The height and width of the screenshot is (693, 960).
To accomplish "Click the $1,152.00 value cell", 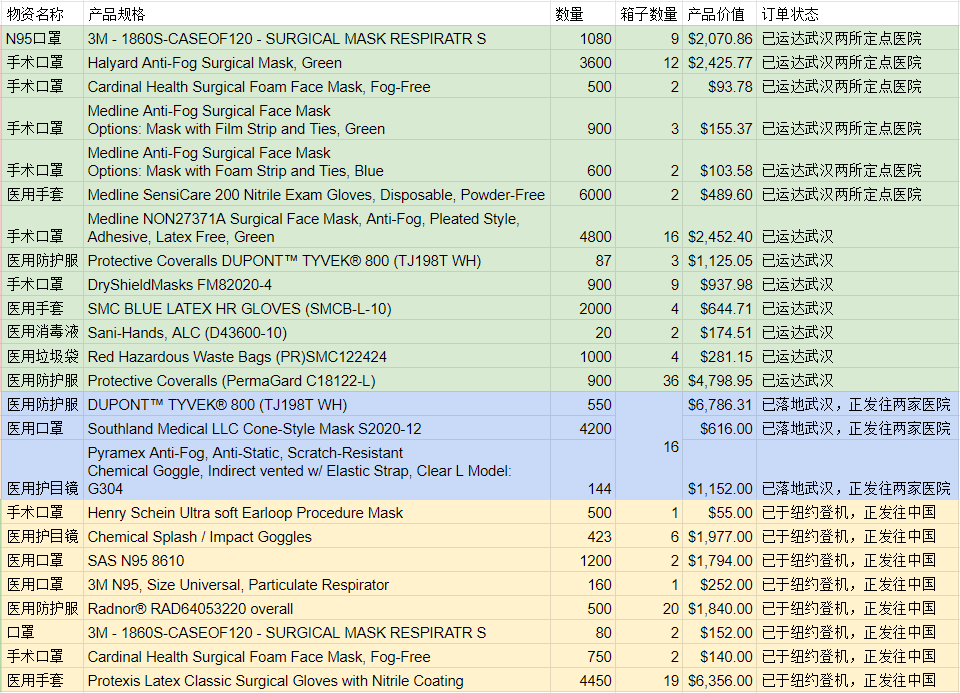I will pyautogui.click(x=719, y=470).
